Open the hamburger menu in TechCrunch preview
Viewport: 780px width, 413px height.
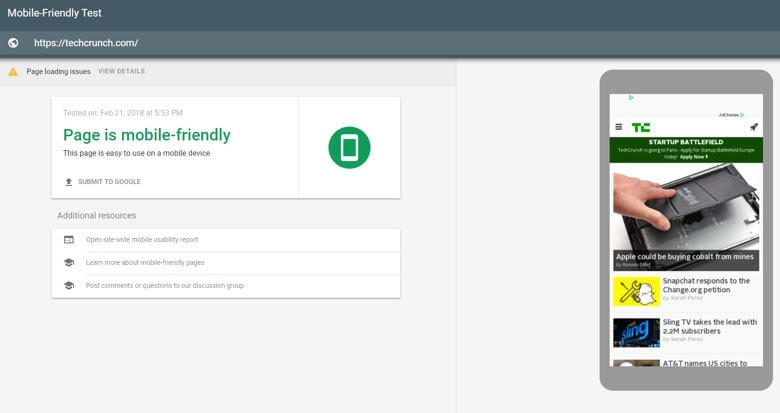(x=619, y=127)
